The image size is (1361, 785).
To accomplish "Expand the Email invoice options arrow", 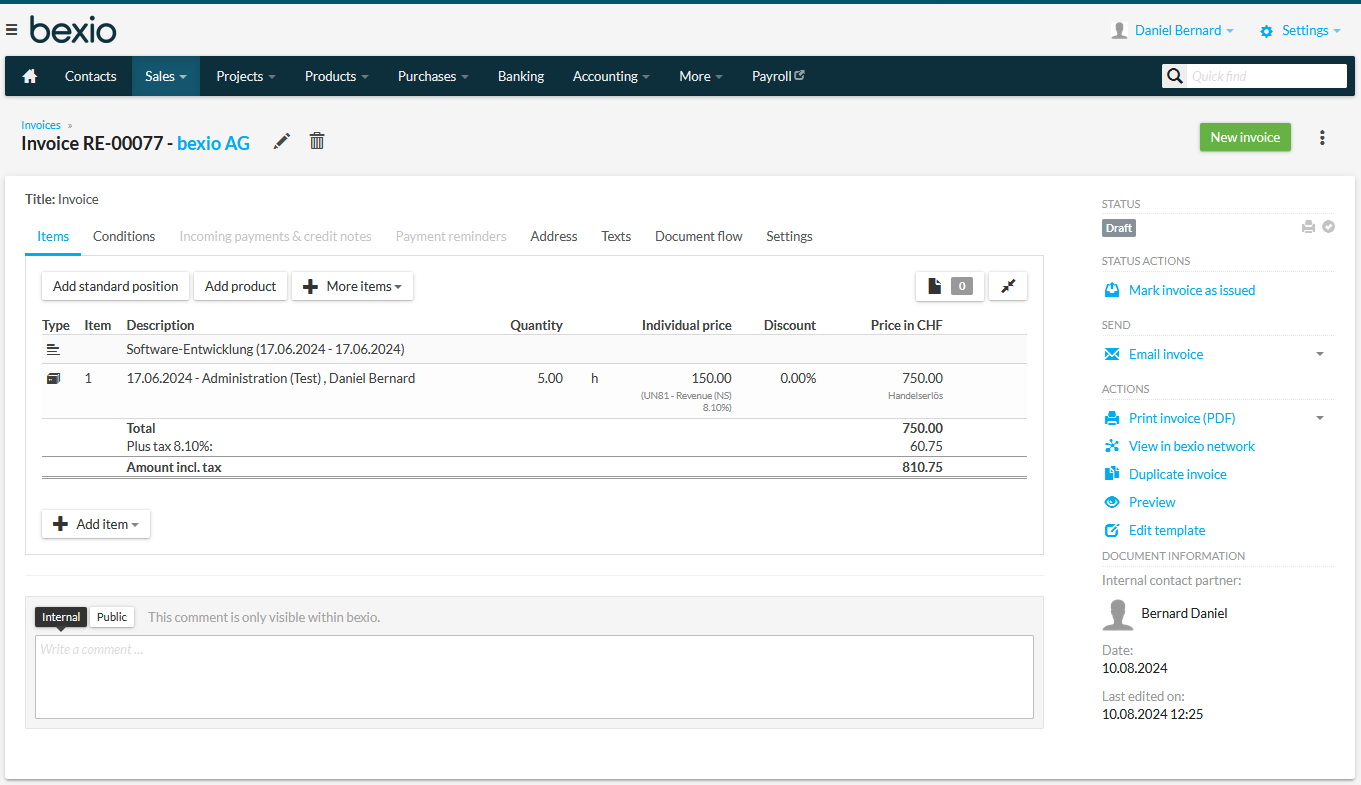I will pyautogui.click(x=1320, y=354).
